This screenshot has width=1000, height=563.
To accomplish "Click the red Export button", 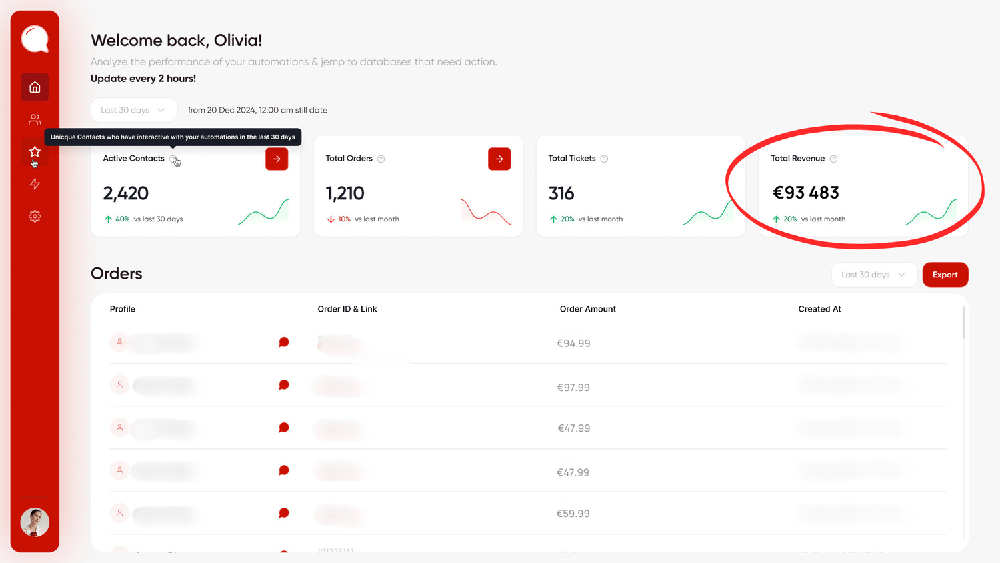I will pos(945,275).
